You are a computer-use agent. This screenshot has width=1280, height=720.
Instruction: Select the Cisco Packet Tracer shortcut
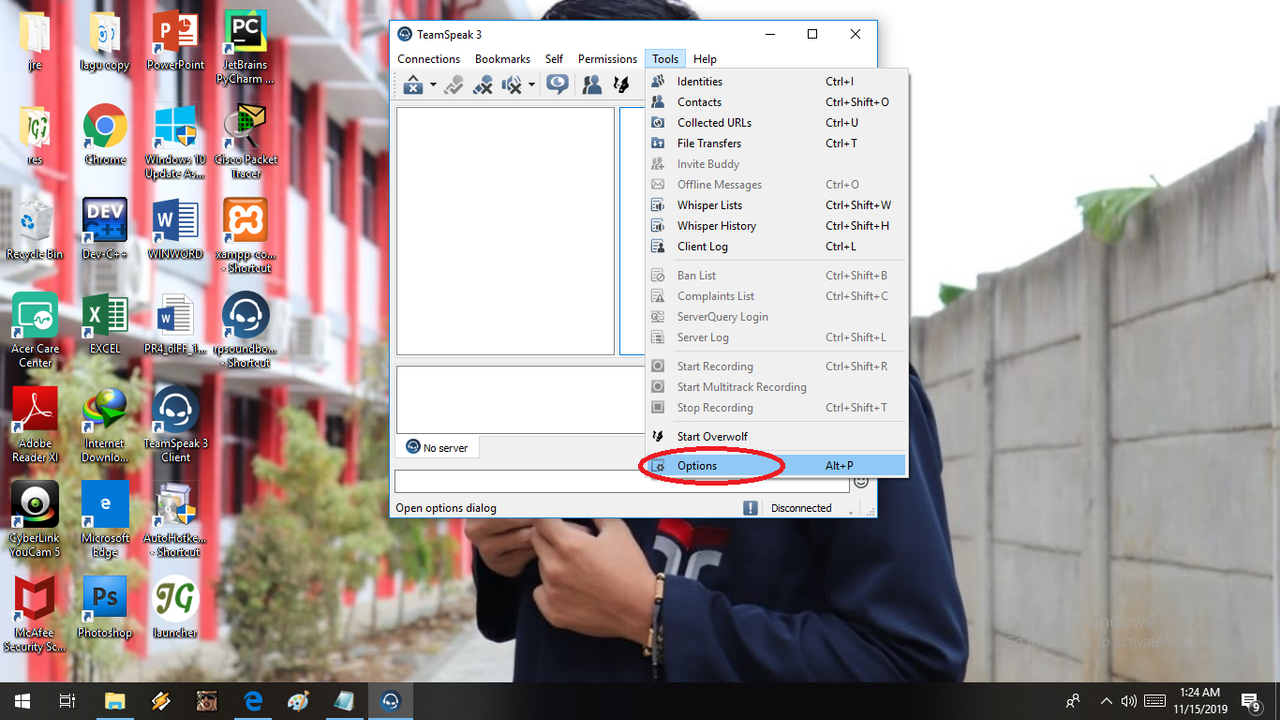(x=245, y=142)
